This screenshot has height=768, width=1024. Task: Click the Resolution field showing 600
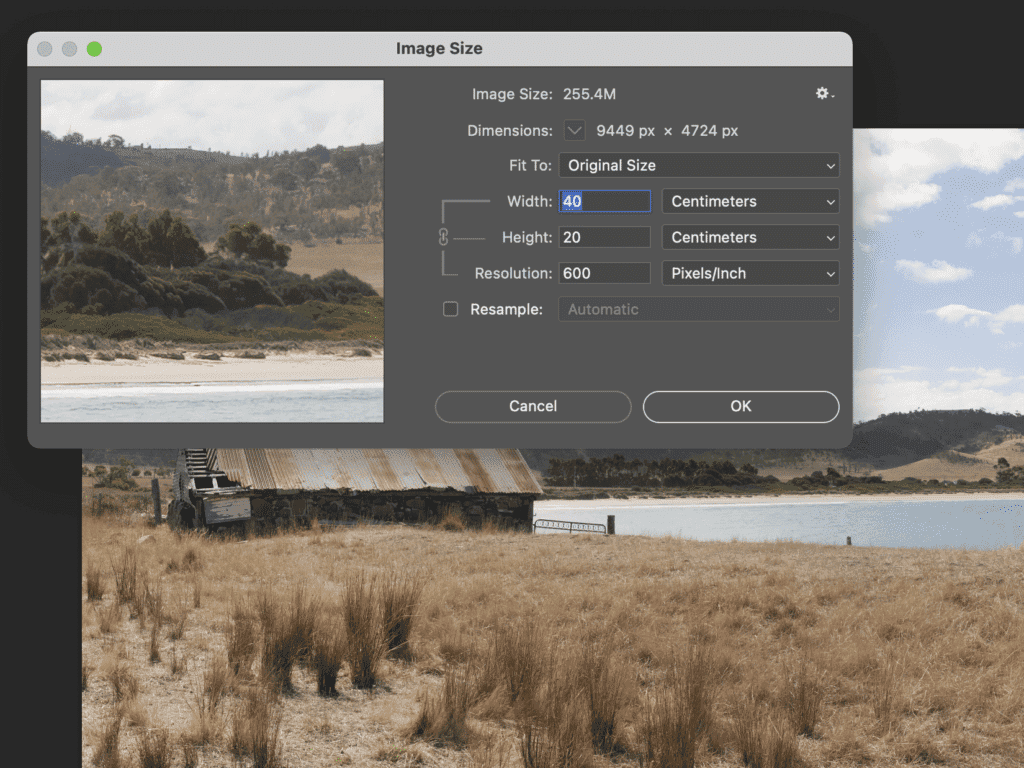pyautogui.click(x=604, y=273)
